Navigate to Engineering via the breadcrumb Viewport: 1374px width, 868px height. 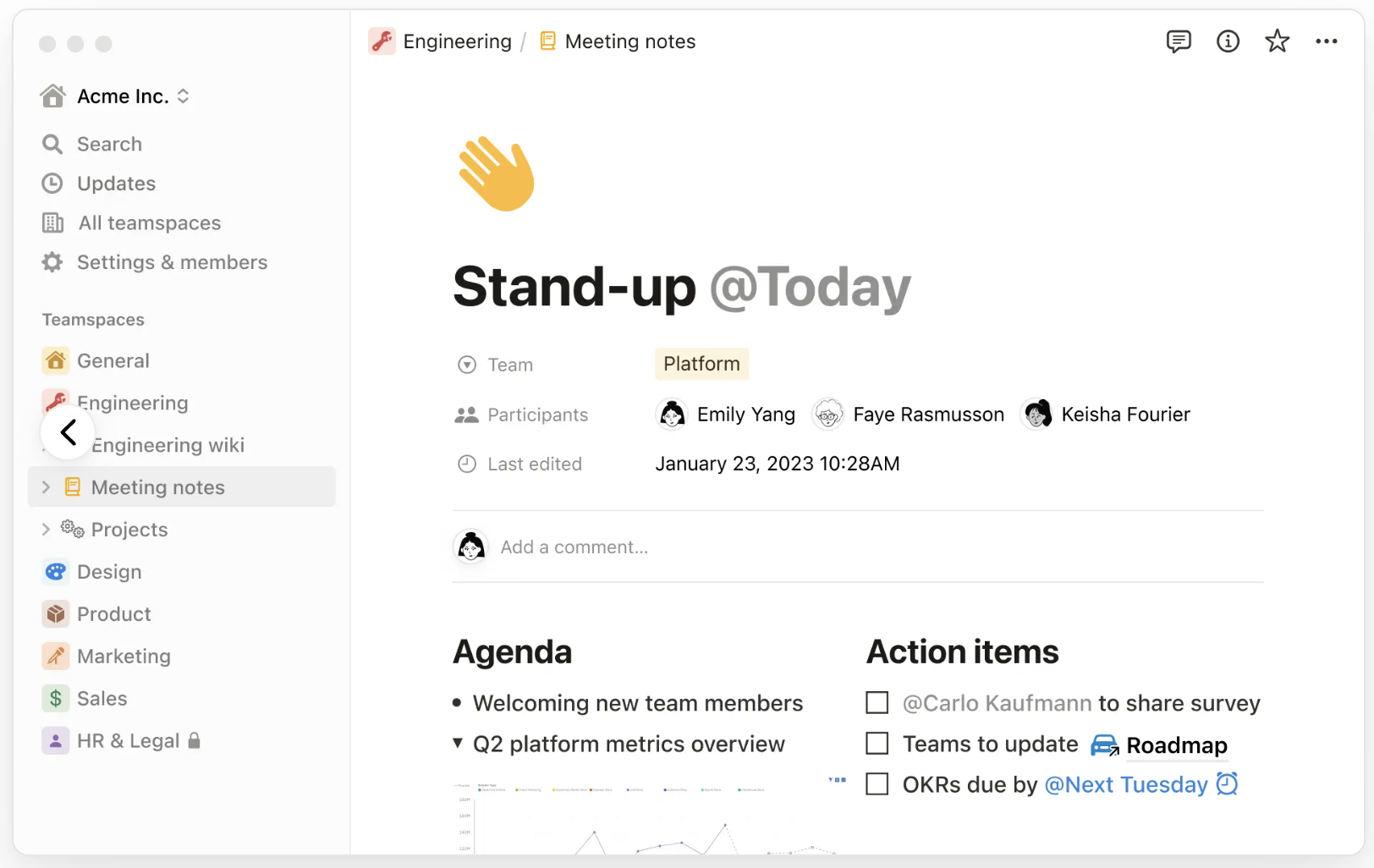[x=457, y=41]
